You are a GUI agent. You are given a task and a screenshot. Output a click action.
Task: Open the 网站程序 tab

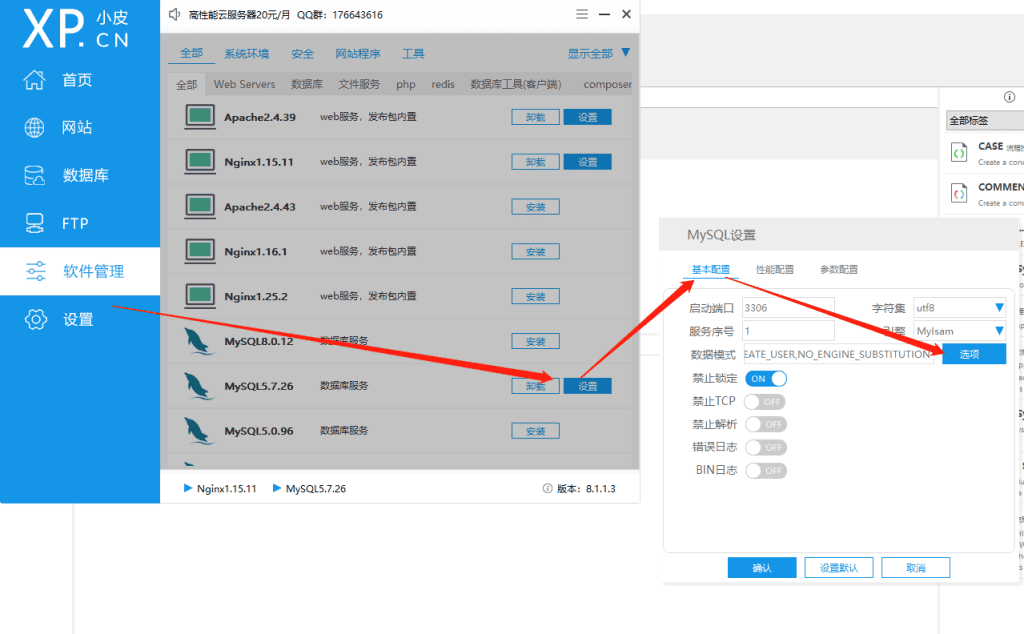pyautogui.click(x=358, y=54)
